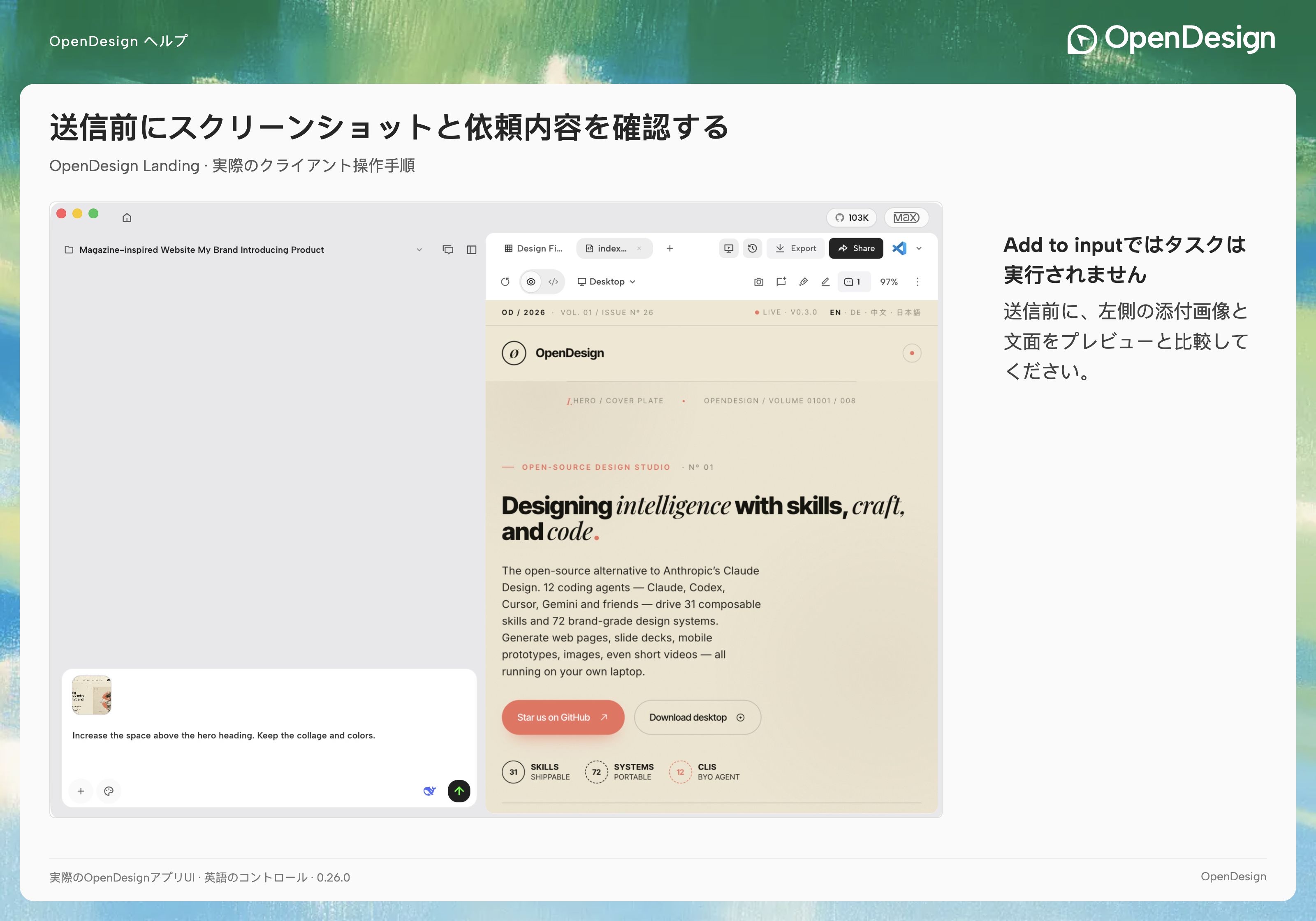Click the red dot circle button
The image size is (1316, 921).
click(912, 353)
